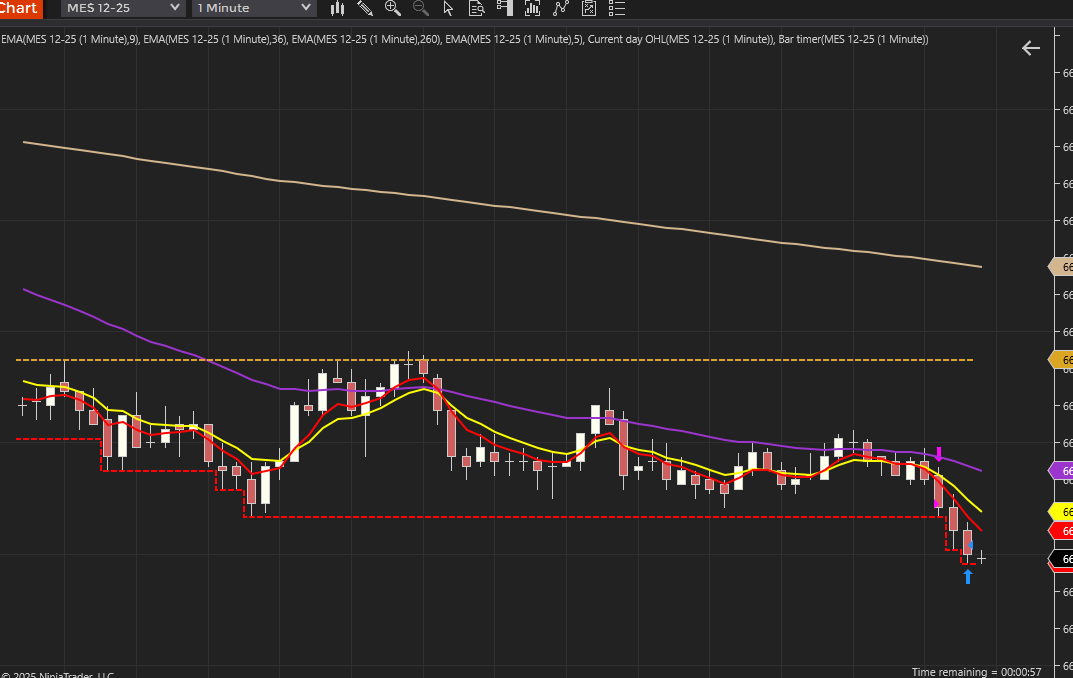This screenshot has height=678, width=1073.
Task: Click the zoom out magnifier
Action: (x=421, y=8)
